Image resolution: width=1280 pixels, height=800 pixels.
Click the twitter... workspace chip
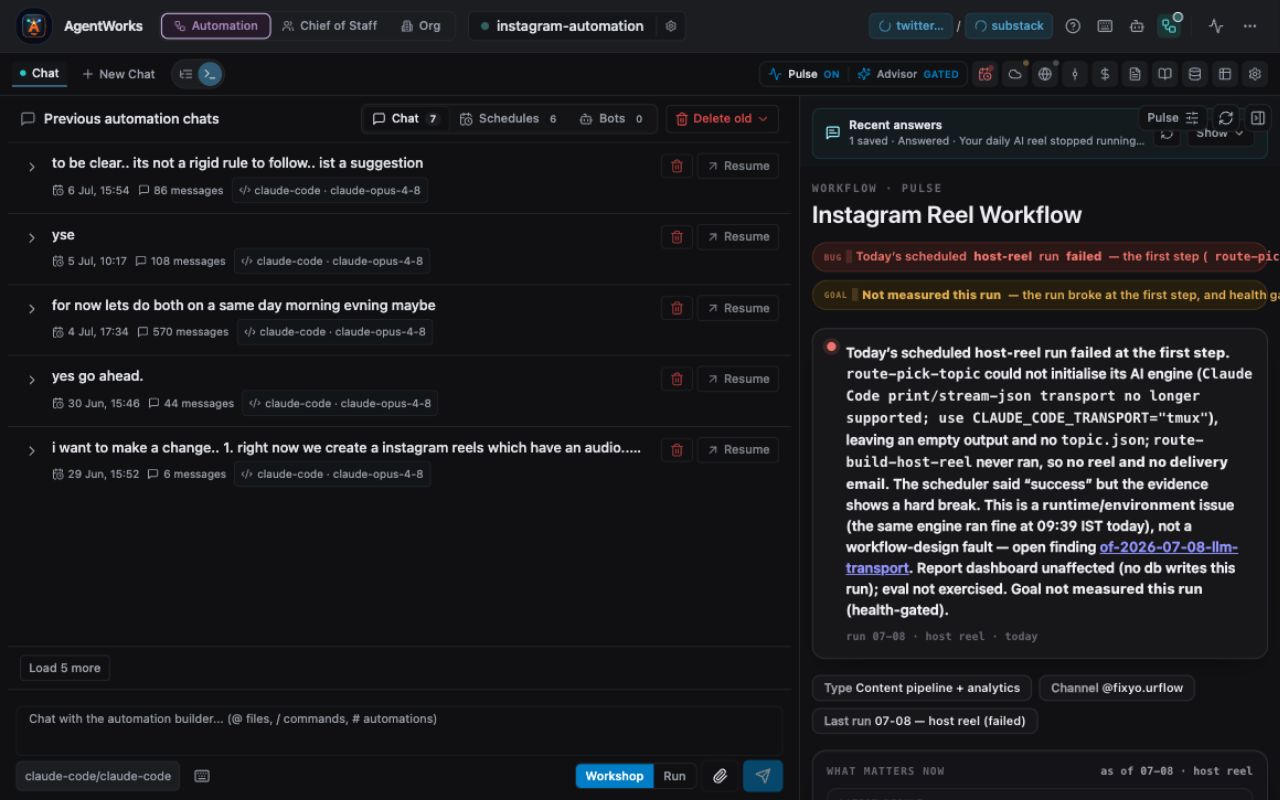click(910, 26)
